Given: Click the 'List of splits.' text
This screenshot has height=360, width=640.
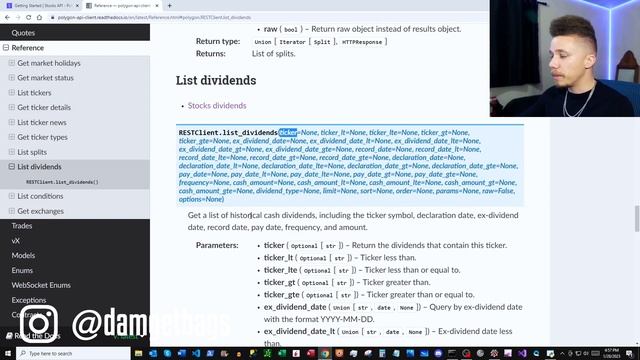Looking at the screenshot, I should point(273,53).
